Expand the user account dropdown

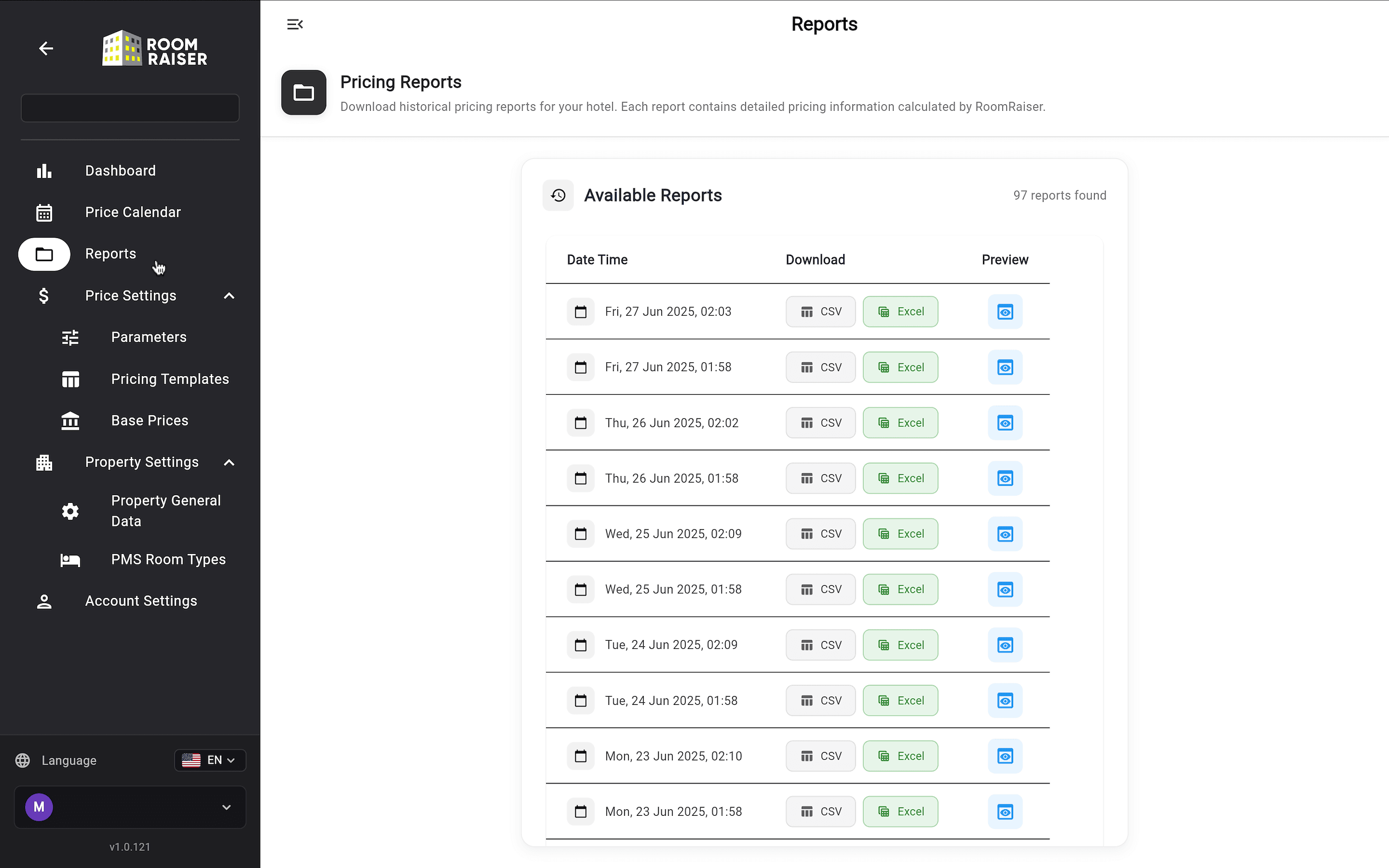pyautogui.click(x=226, y=807)
